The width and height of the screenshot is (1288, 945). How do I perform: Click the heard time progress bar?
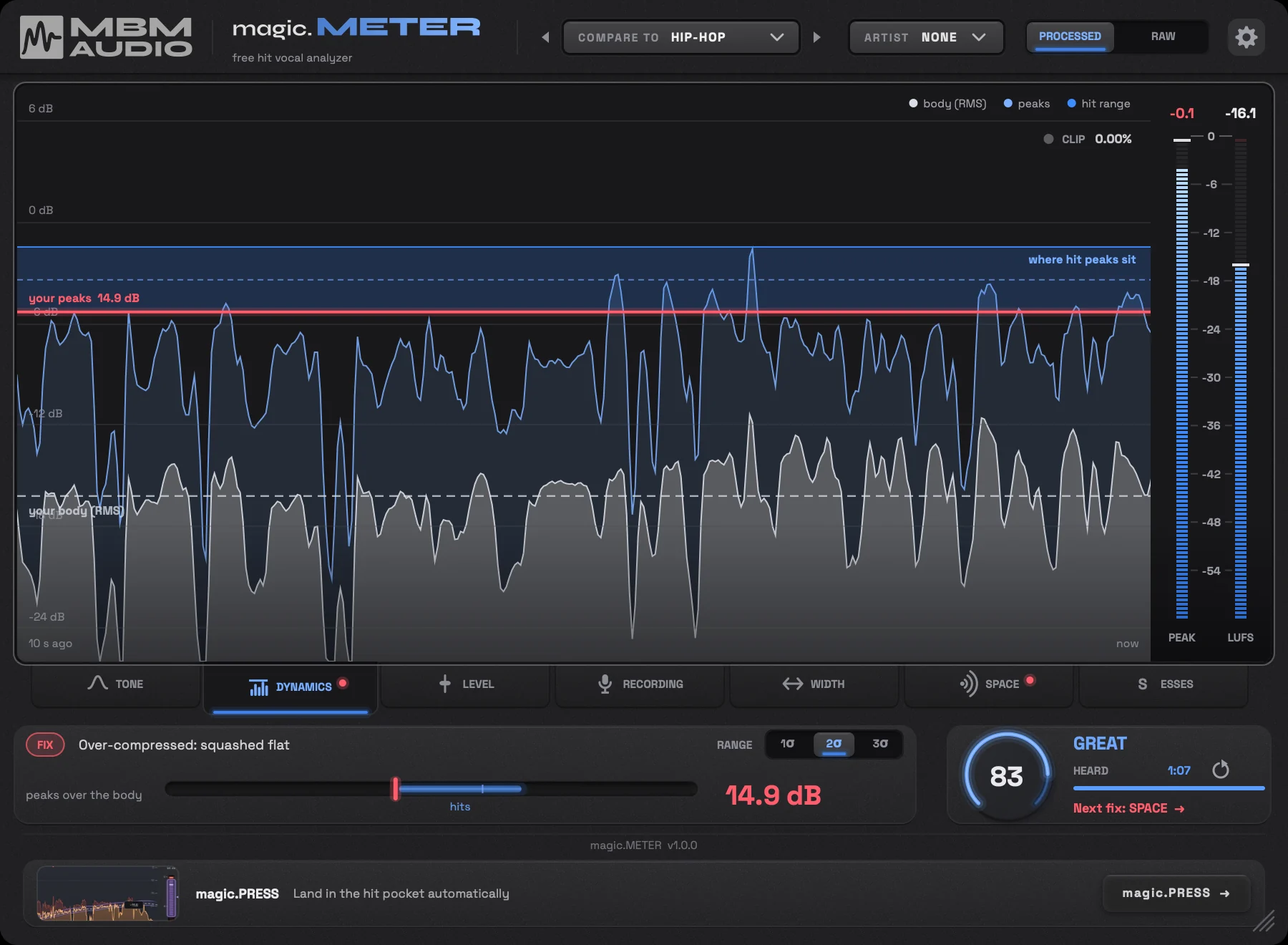click(x=1169, y=788)
